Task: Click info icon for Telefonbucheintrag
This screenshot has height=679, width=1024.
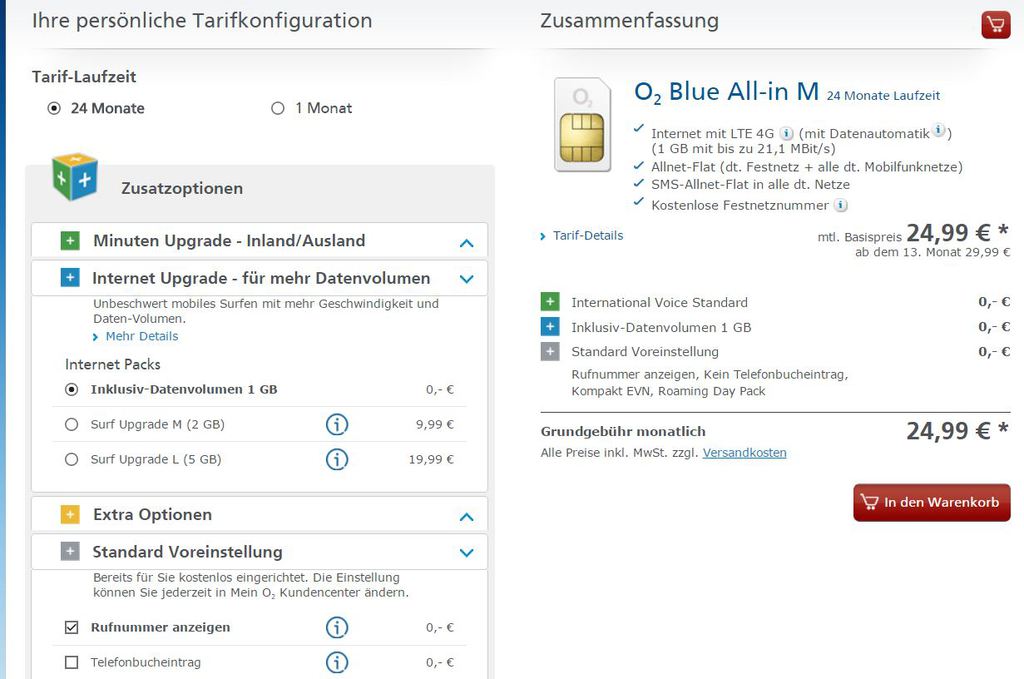Action: pyautogui.click(x=337, y=662)
